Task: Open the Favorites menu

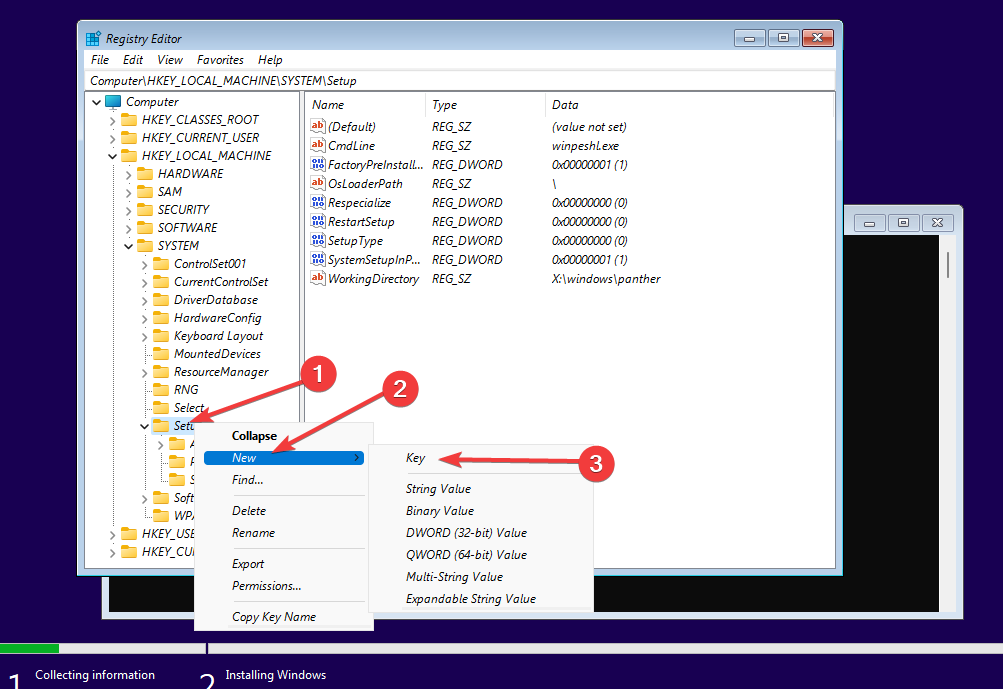Action: [x=220, y=59]
